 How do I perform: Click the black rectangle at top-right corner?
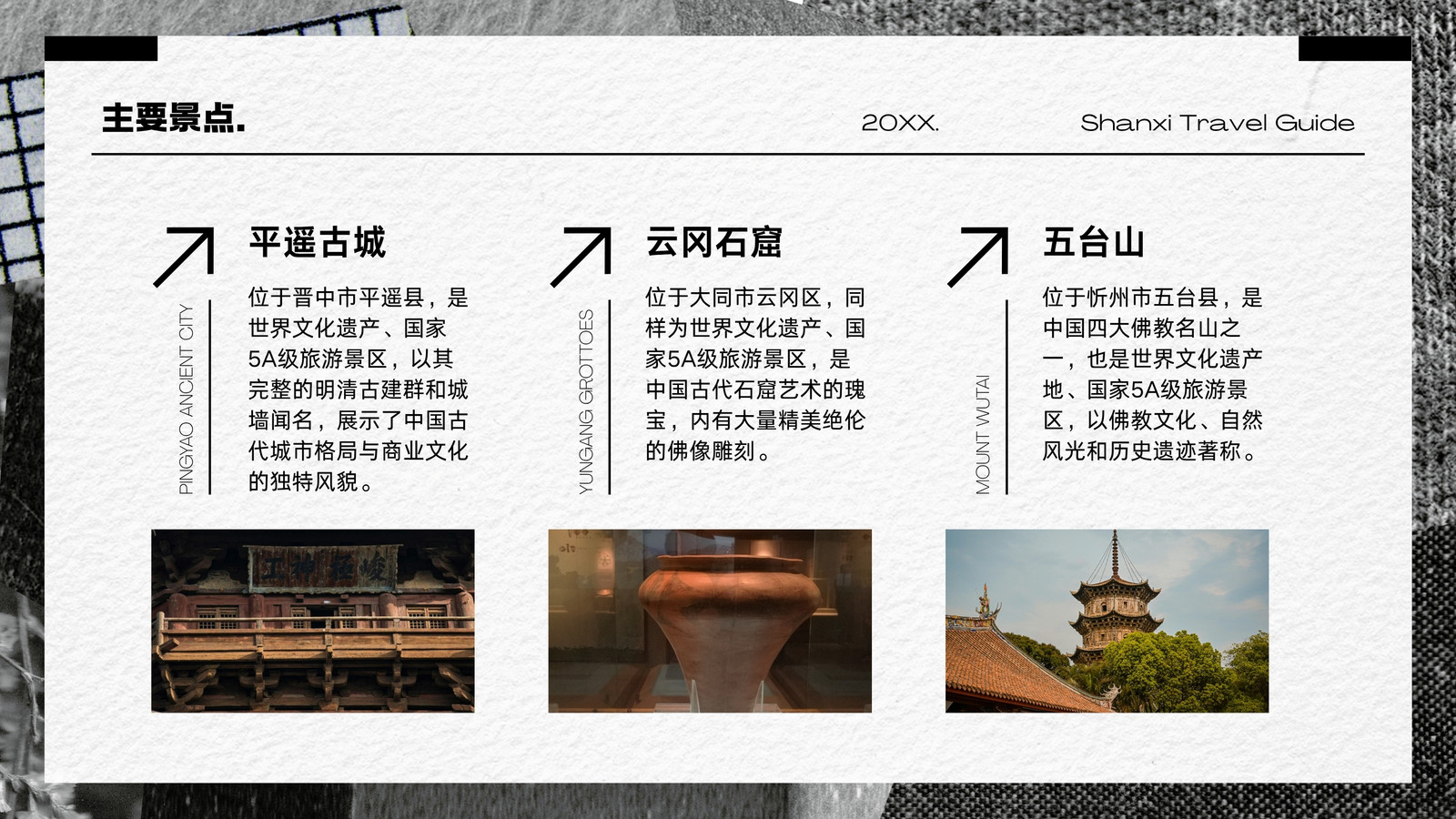point(1355,48)
